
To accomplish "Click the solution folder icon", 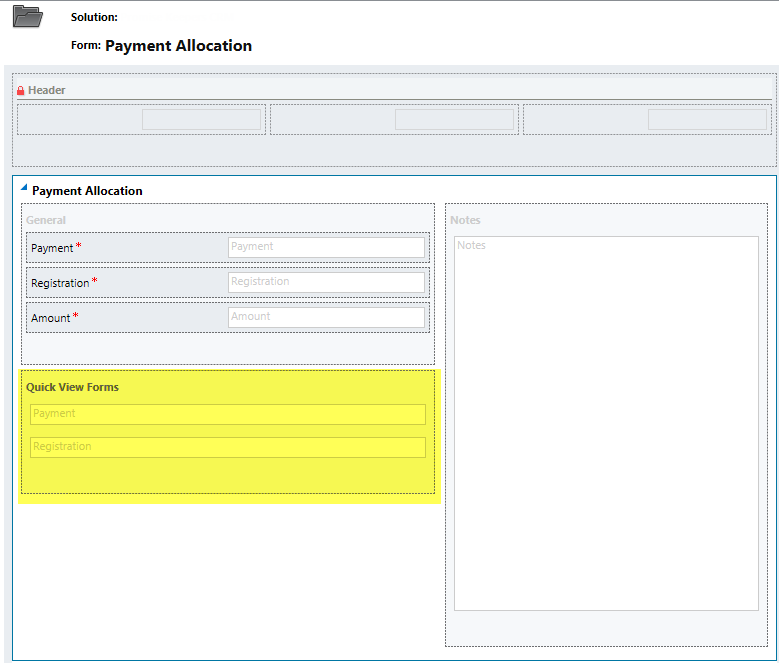I will (x=27, y=16).
